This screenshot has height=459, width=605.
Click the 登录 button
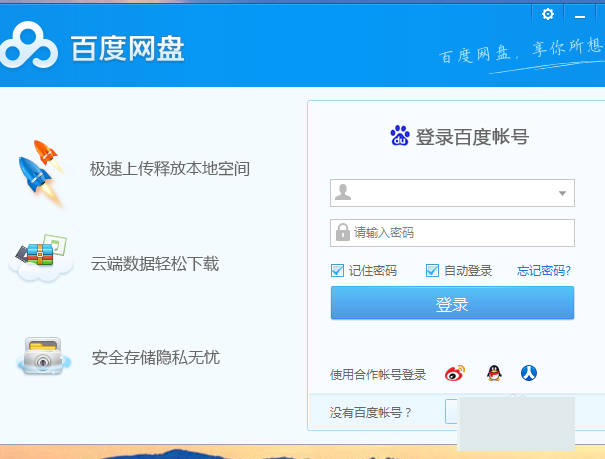(452, 303)
